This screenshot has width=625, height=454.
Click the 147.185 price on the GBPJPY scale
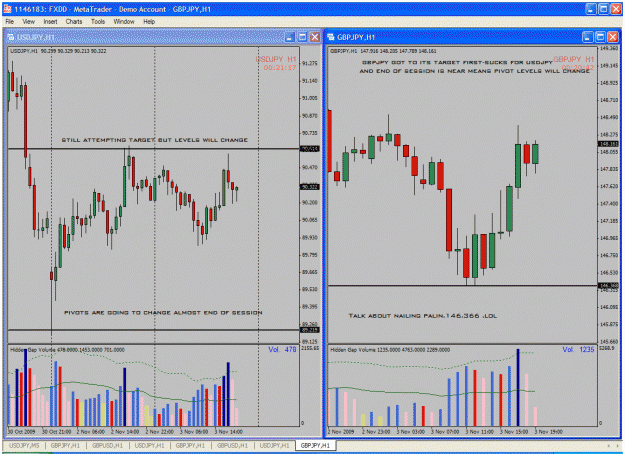[x=609, y=220]
